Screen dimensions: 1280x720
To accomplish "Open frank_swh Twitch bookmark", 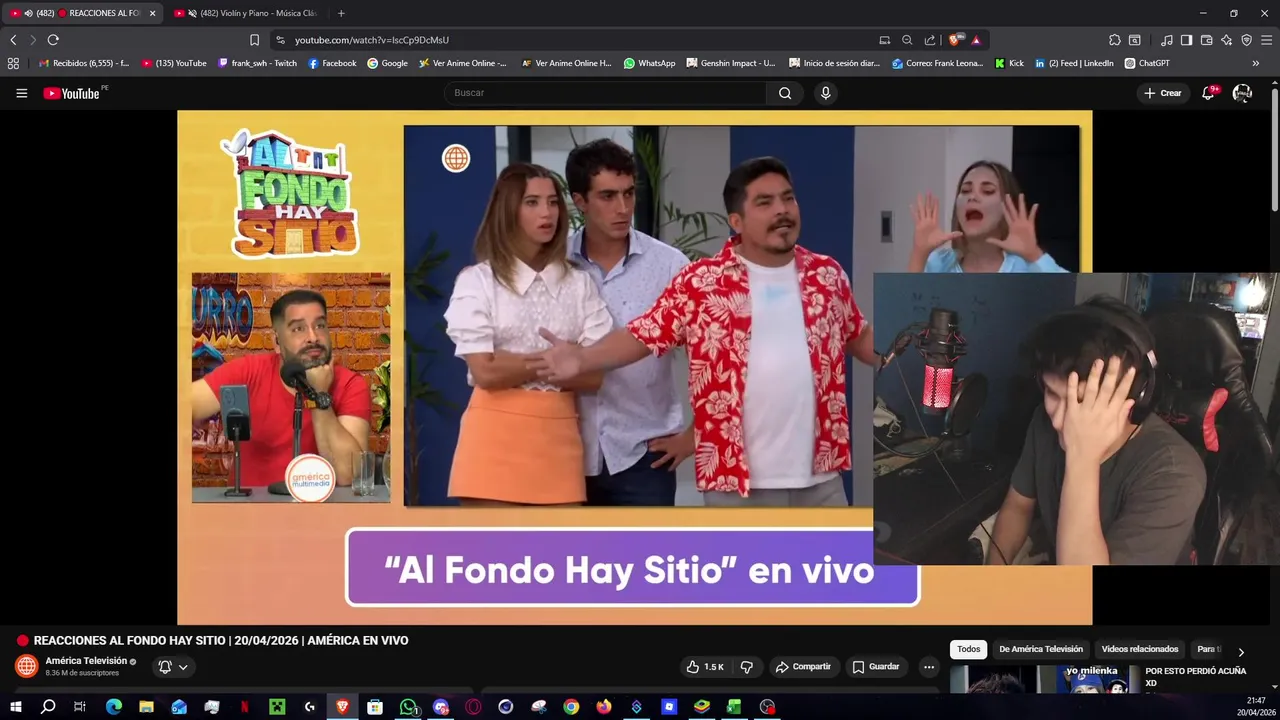I will (x=257, y=63).
